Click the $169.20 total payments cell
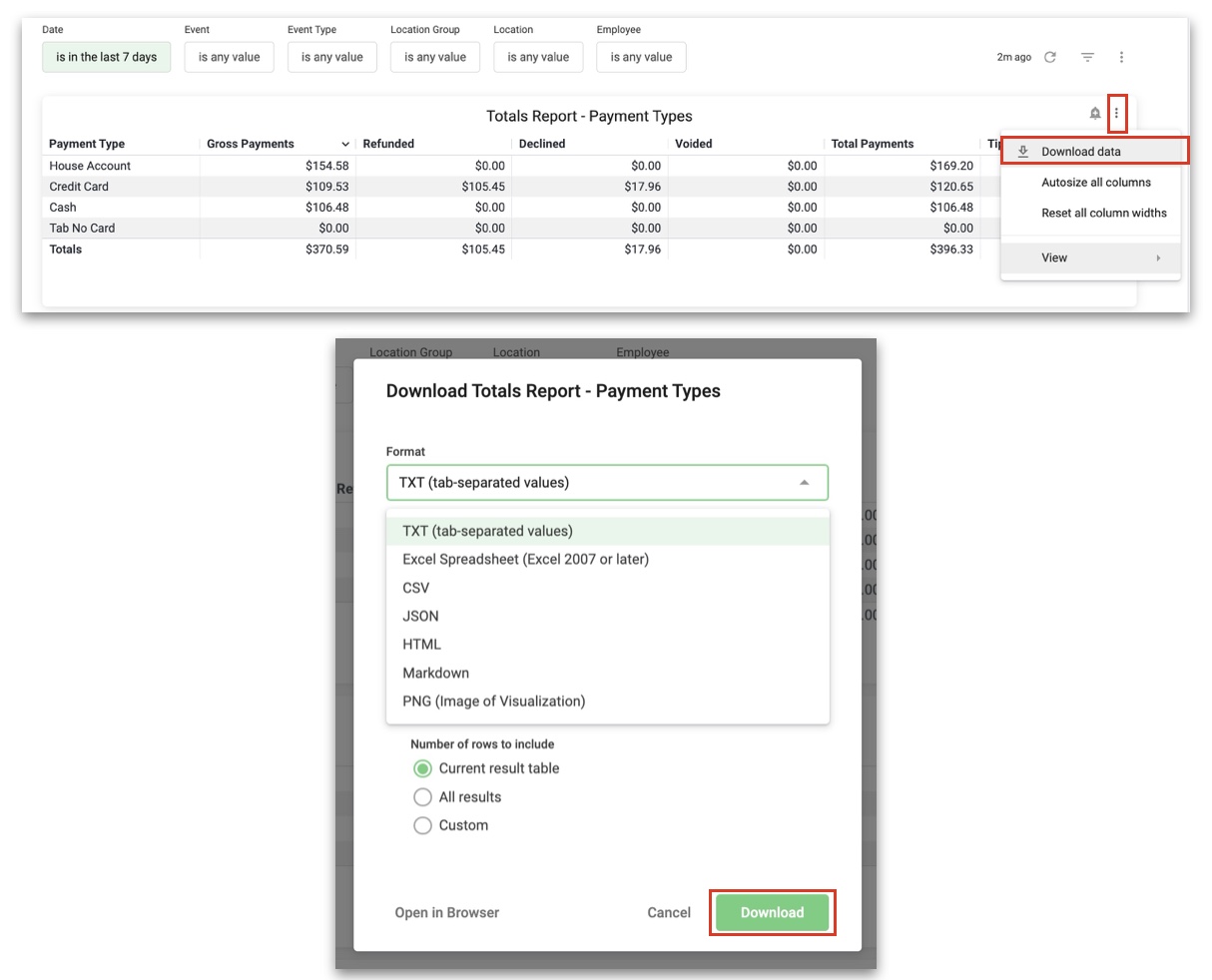 [x=951, y=166]
